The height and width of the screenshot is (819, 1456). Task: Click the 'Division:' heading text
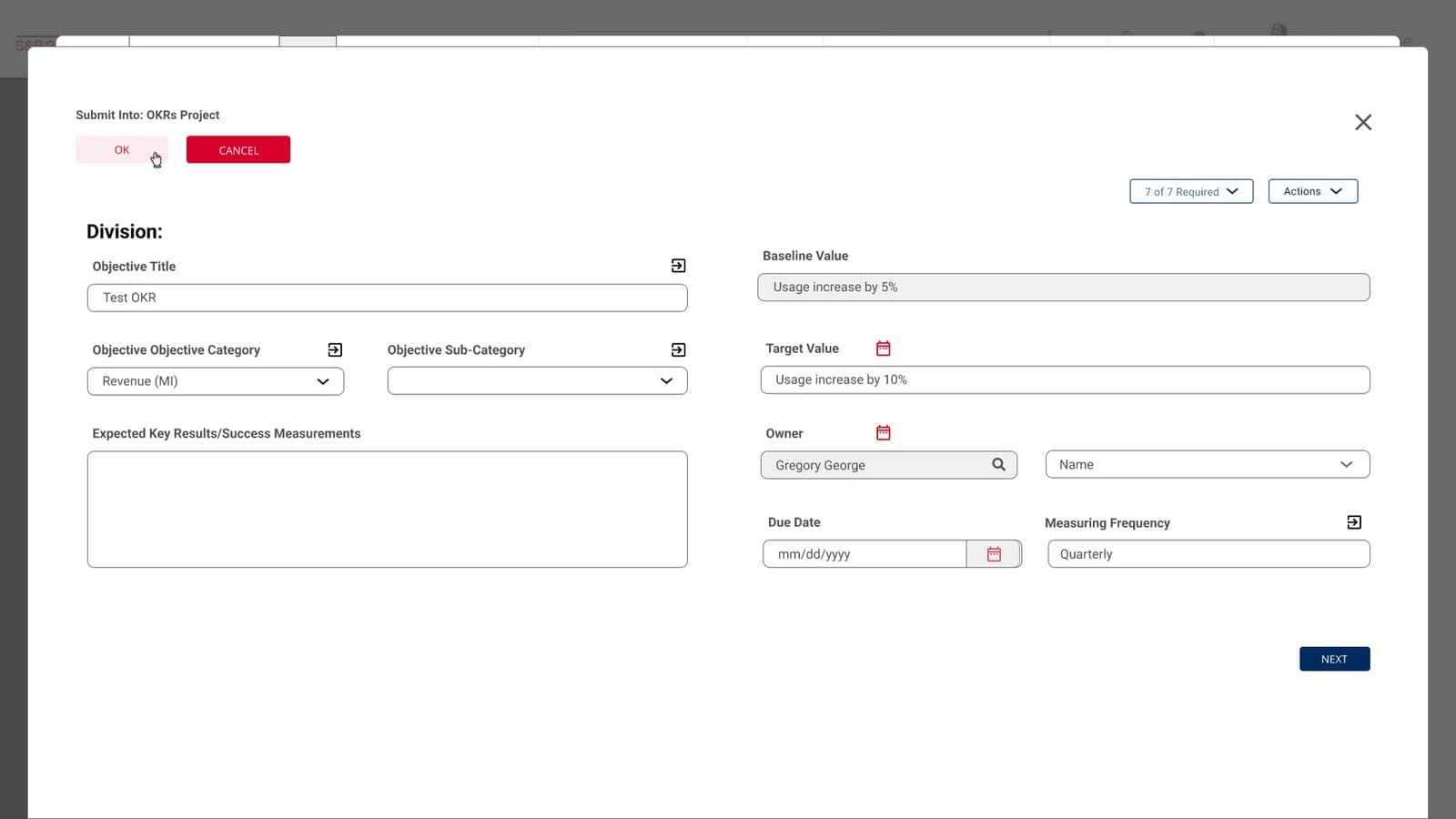click(125, 231)
